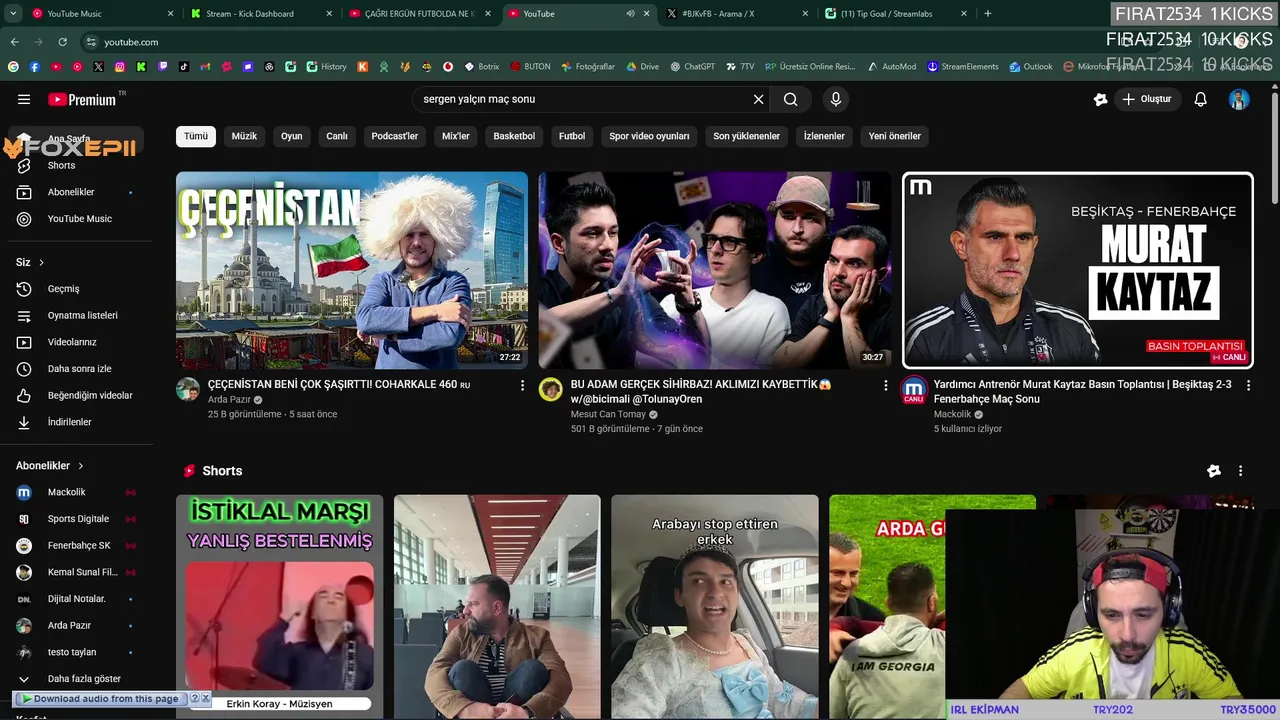This screenshot has height=720, width=1280.
Task: Open the ChatGPT bookmark
Action: coord(692,67)
